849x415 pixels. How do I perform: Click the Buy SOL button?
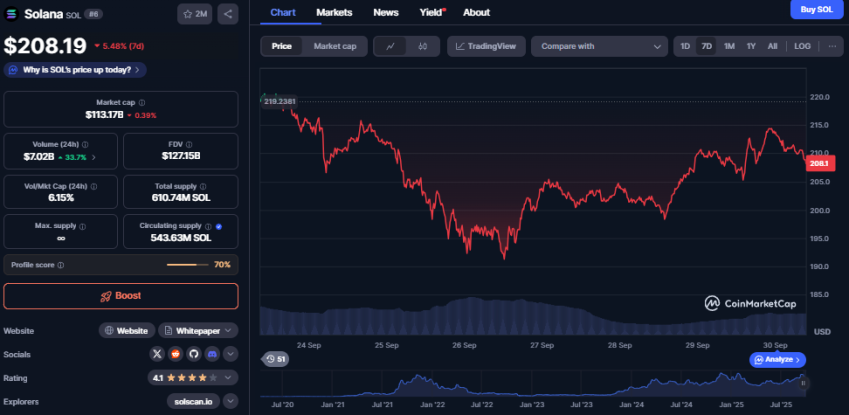click(x=815, y=10)
